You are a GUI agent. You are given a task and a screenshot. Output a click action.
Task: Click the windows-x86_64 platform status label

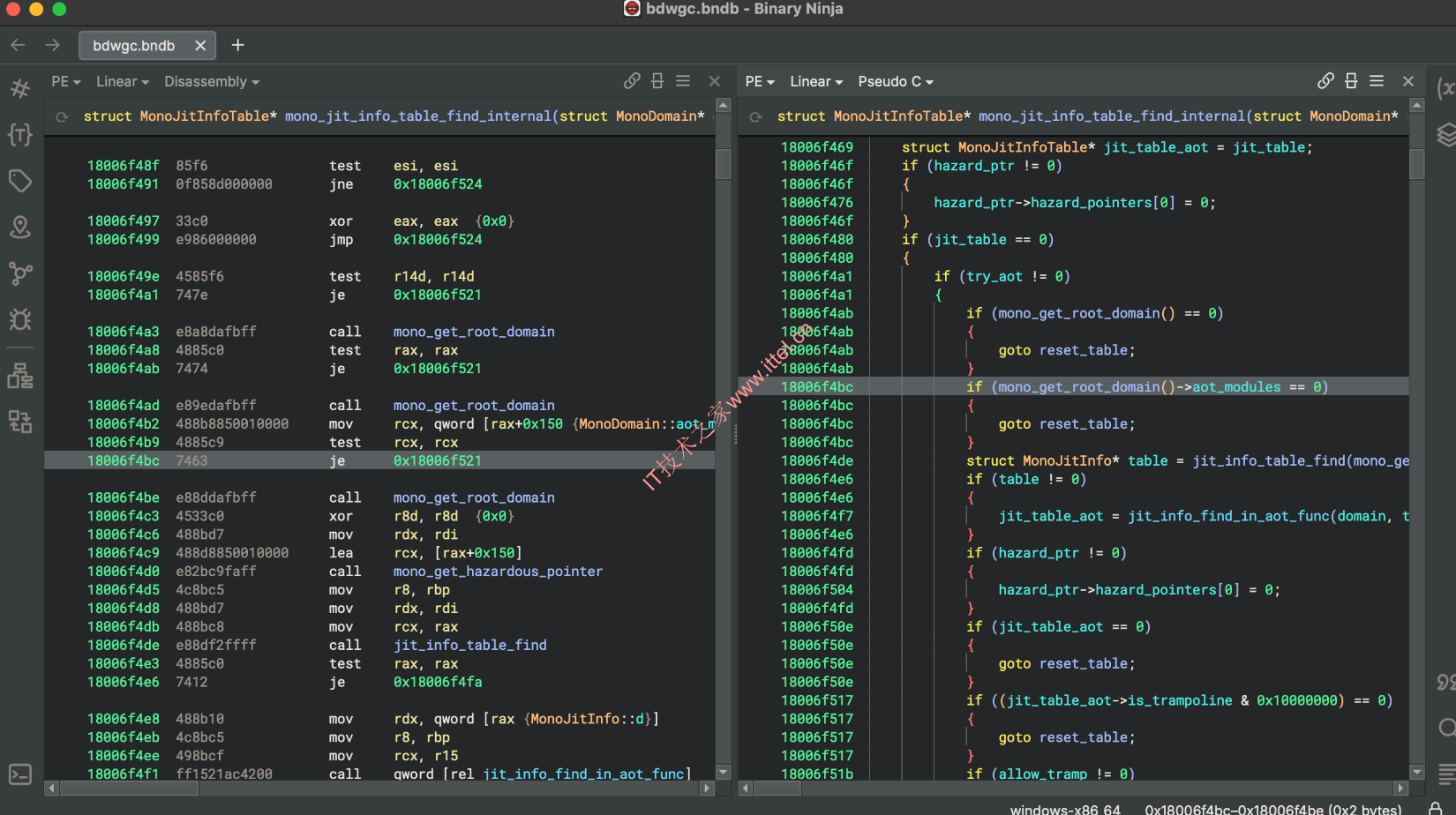click(x=1064, y=809)
